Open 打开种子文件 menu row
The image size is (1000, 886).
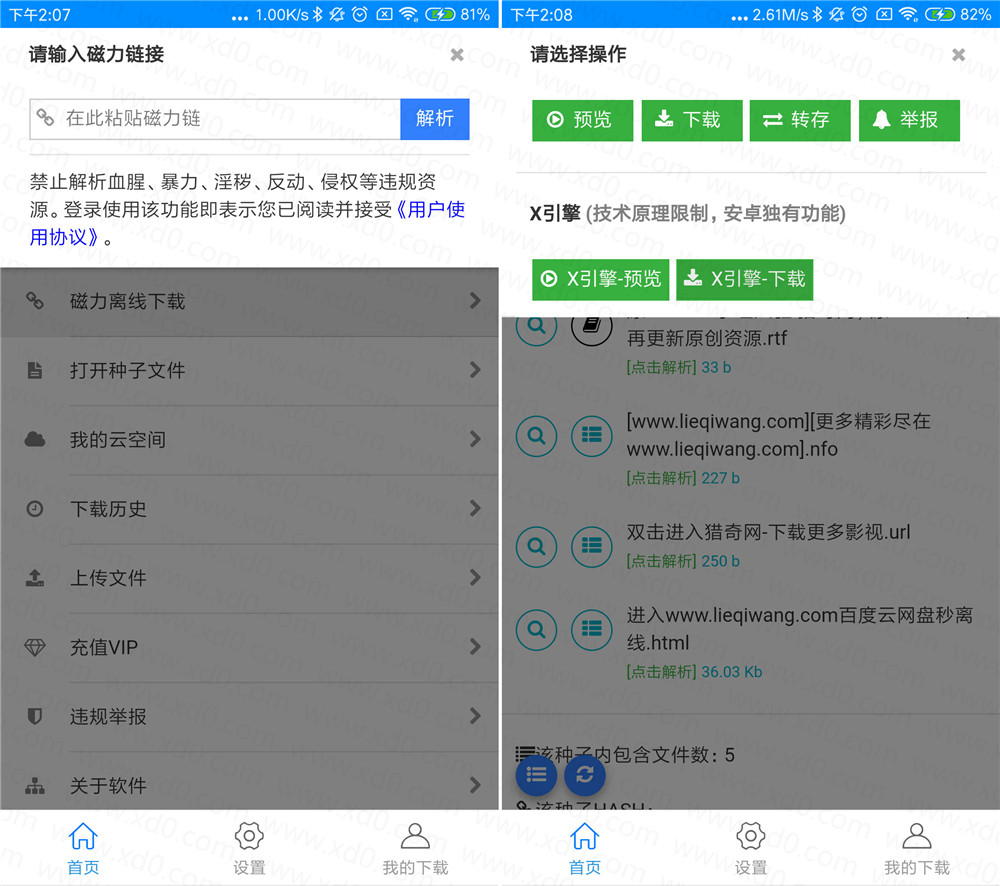click(249, 371)
